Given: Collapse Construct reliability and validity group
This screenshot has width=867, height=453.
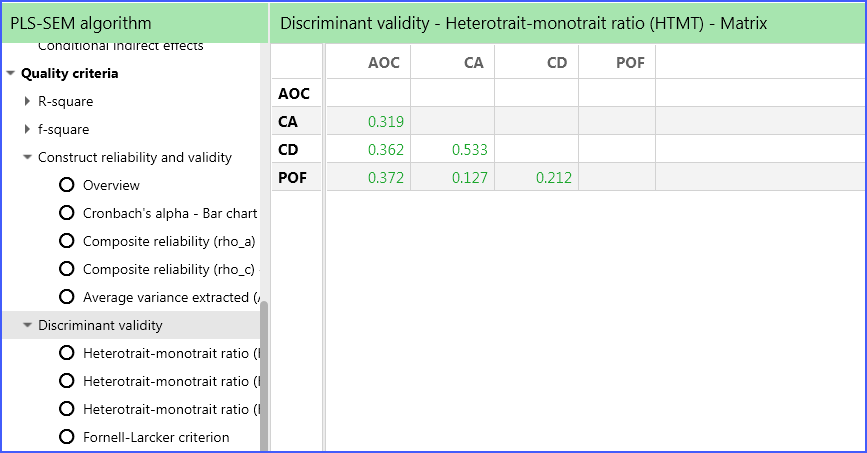Looking at the screenshot, I should pyautogui.click(x=27, y=157).
